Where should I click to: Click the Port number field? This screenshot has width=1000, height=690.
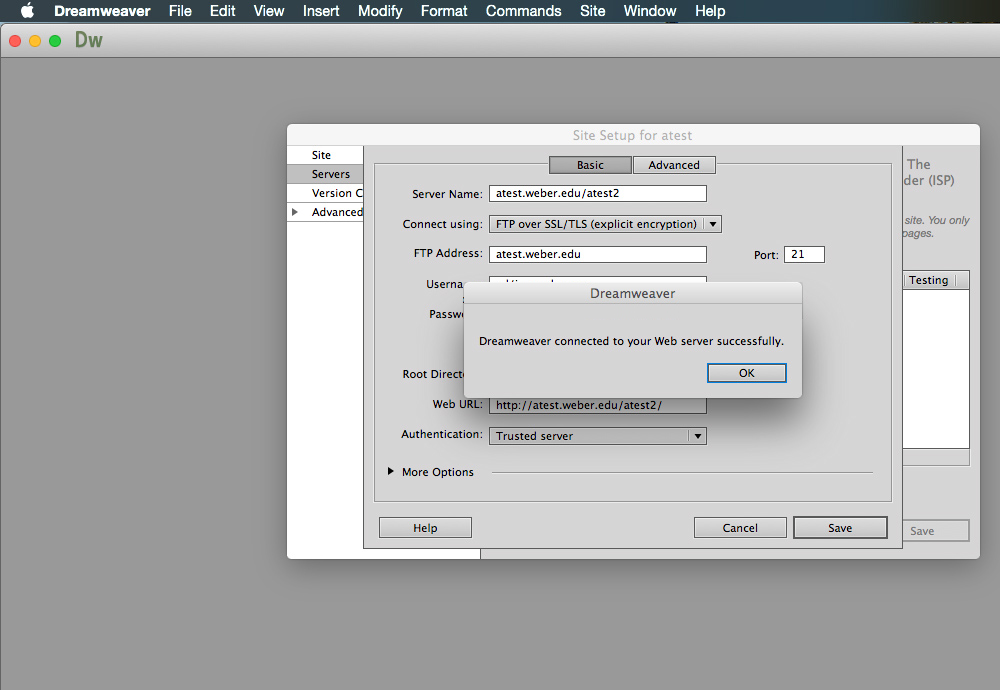click(x=804, y=255)
